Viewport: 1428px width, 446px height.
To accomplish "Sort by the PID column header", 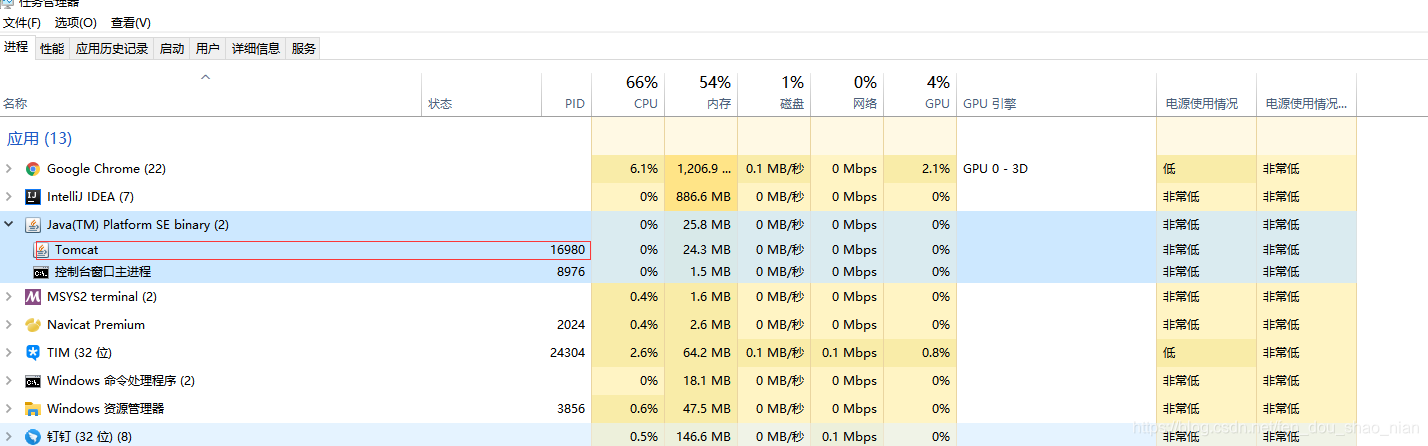I will coord(568,93).
